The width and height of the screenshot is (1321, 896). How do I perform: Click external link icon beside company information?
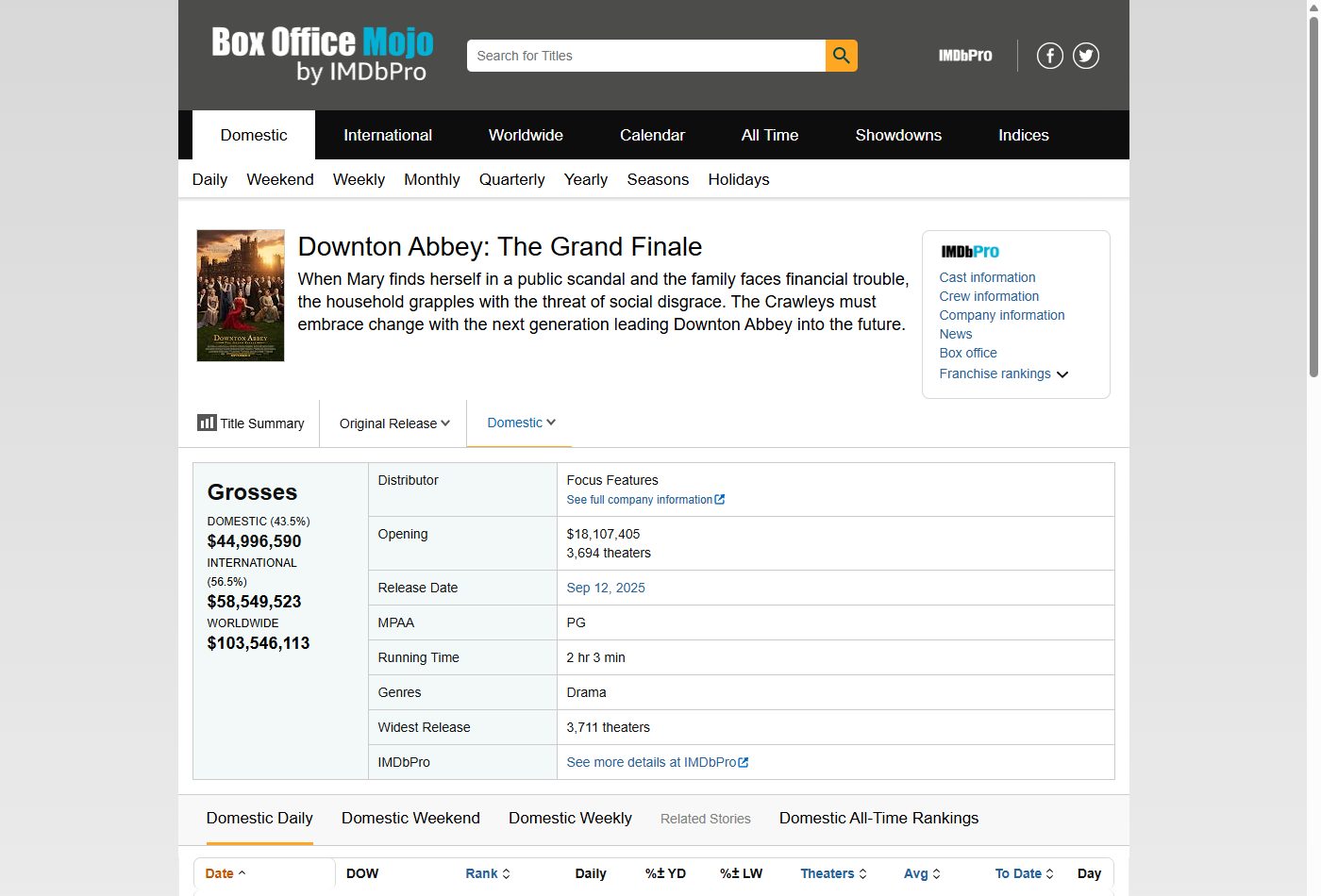720,500
